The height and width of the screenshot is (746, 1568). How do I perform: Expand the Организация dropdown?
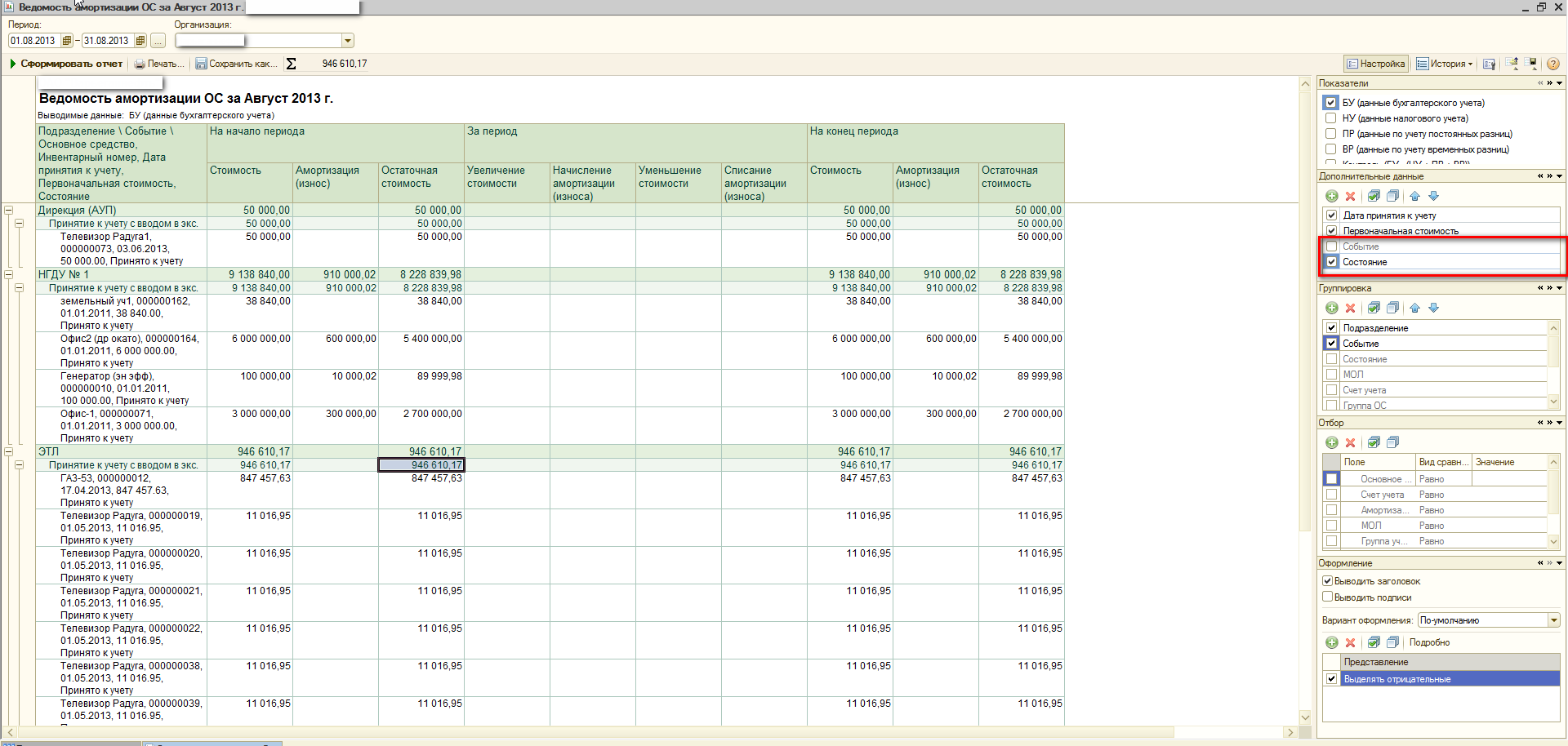pos(348,41)
